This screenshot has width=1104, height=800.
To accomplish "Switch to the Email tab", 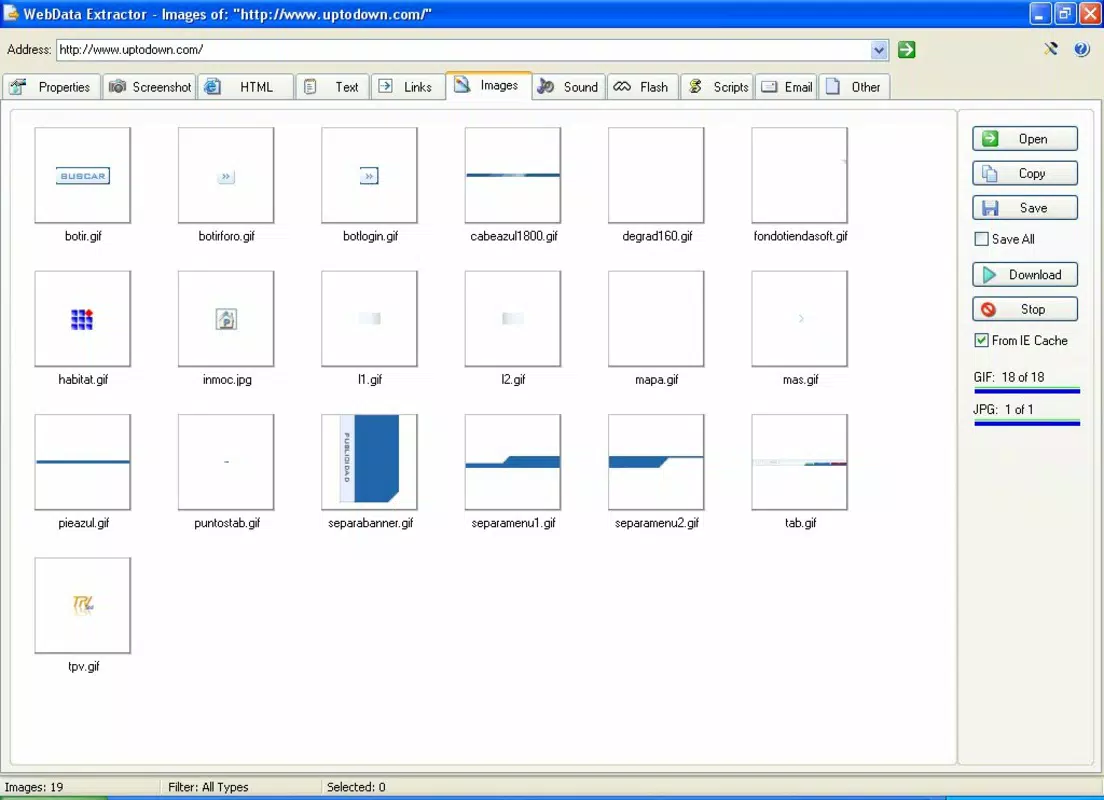I will (786, 87).
